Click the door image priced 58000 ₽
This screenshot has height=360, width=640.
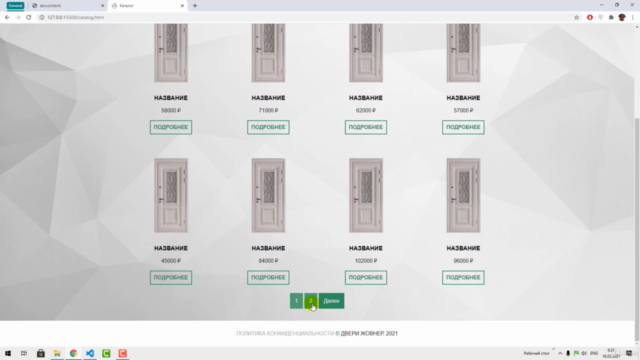[x=171, y=52]
